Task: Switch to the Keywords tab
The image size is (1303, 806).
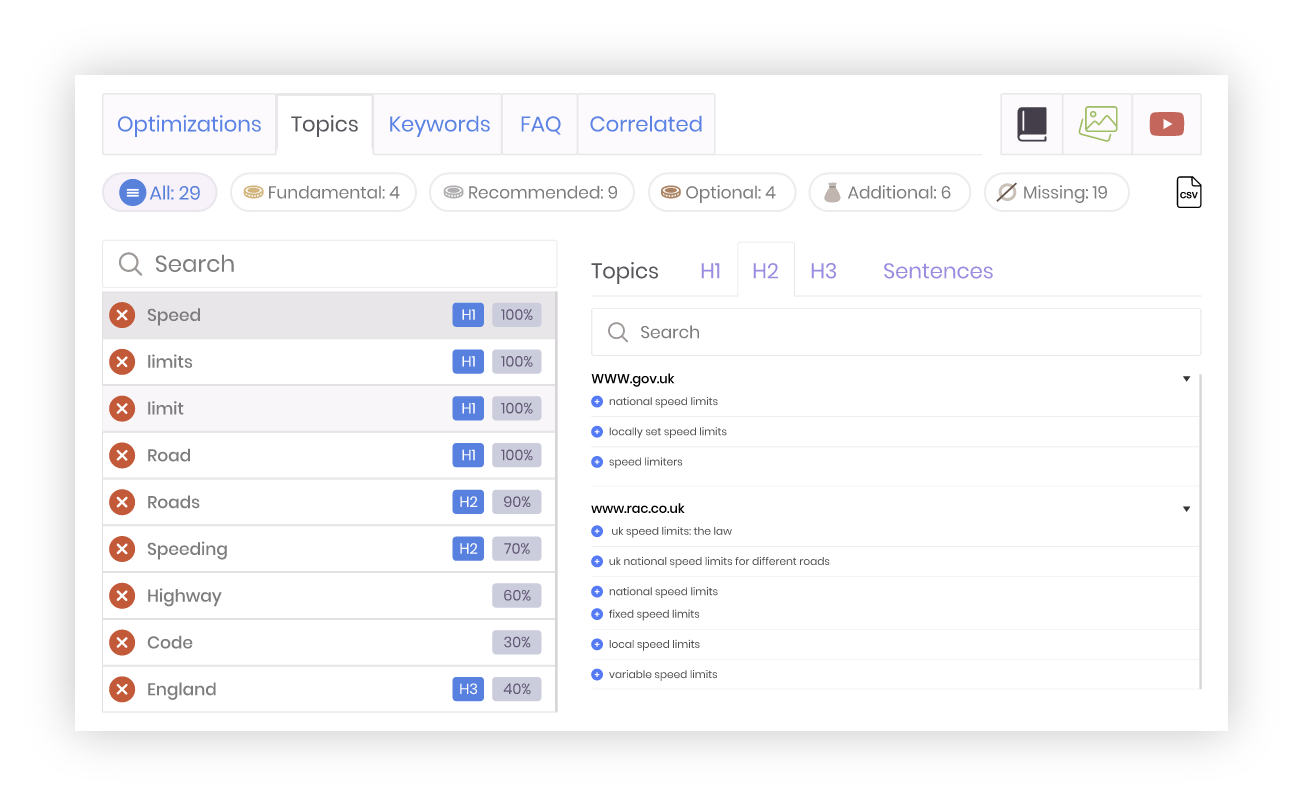Action: pyautogui.click(x=438, y=124)
